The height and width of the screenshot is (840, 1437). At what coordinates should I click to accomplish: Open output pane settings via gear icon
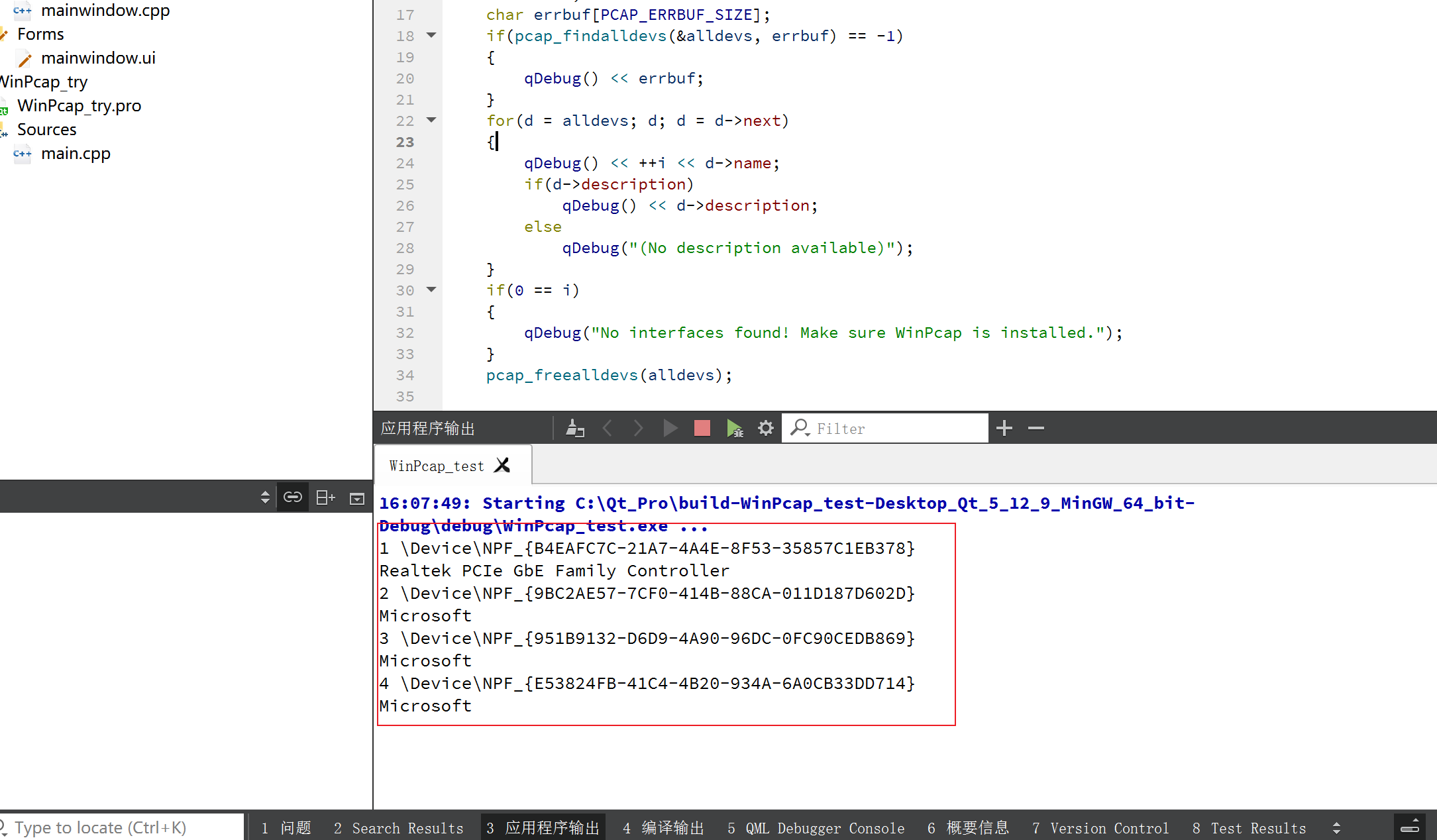[765, 428]
